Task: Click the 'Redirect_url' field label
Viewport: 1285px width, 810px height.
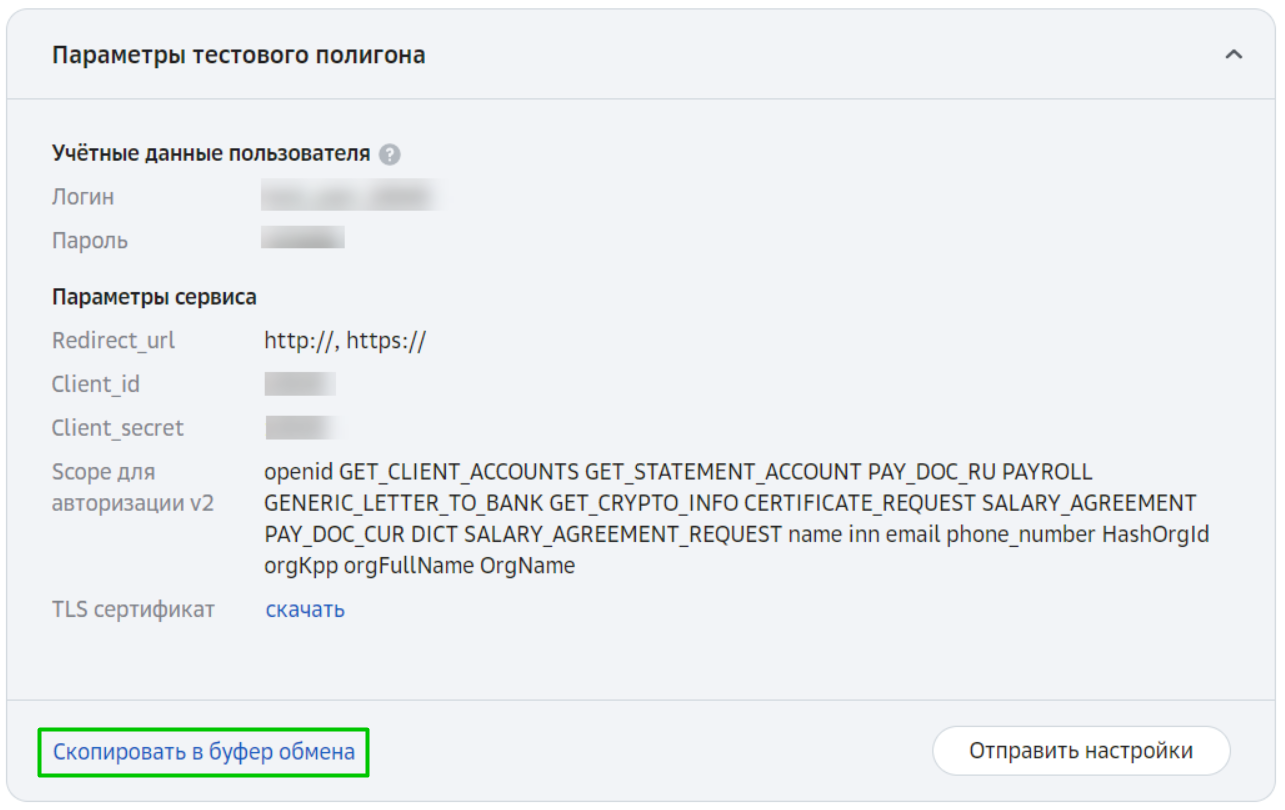Action: click(x=113, y=340)
